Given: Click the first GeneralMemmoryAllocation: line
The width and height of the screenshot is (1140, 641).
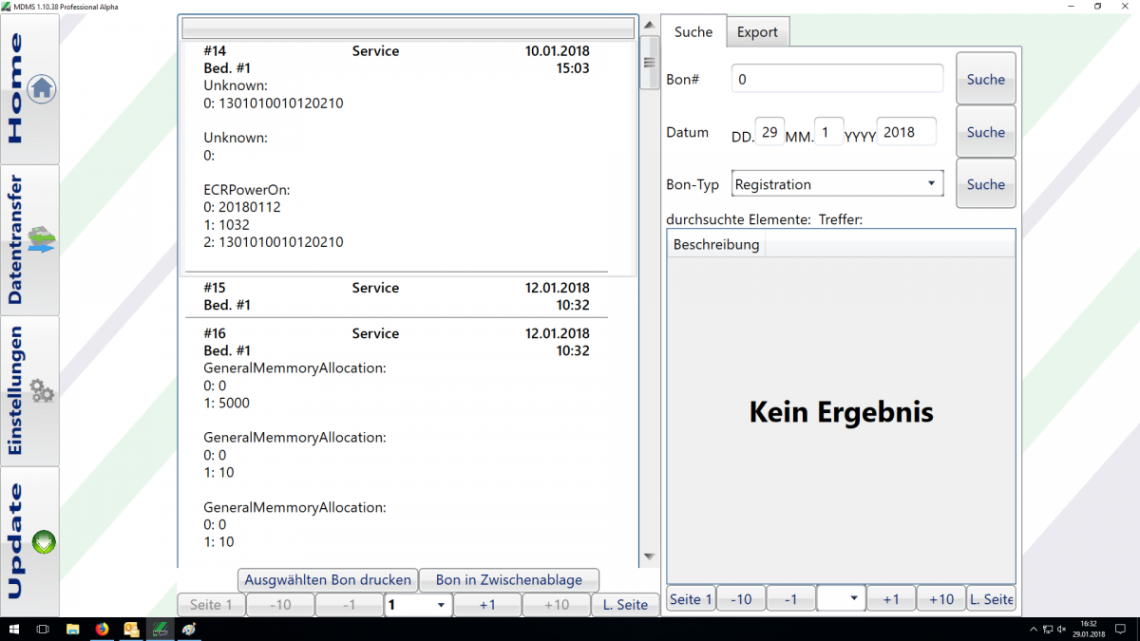Looking at the screenshot, I should [x=294, y=368].
